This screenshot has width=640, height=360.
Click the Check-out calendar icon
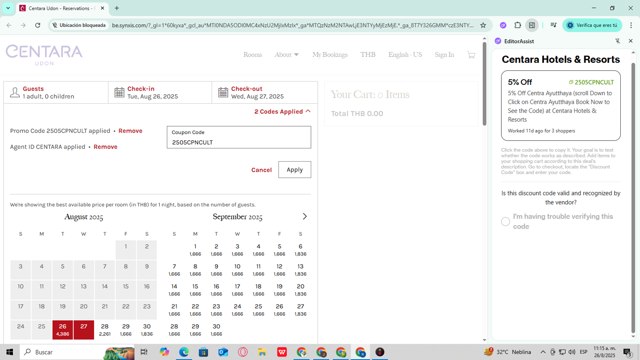click(x=223, y=92)
